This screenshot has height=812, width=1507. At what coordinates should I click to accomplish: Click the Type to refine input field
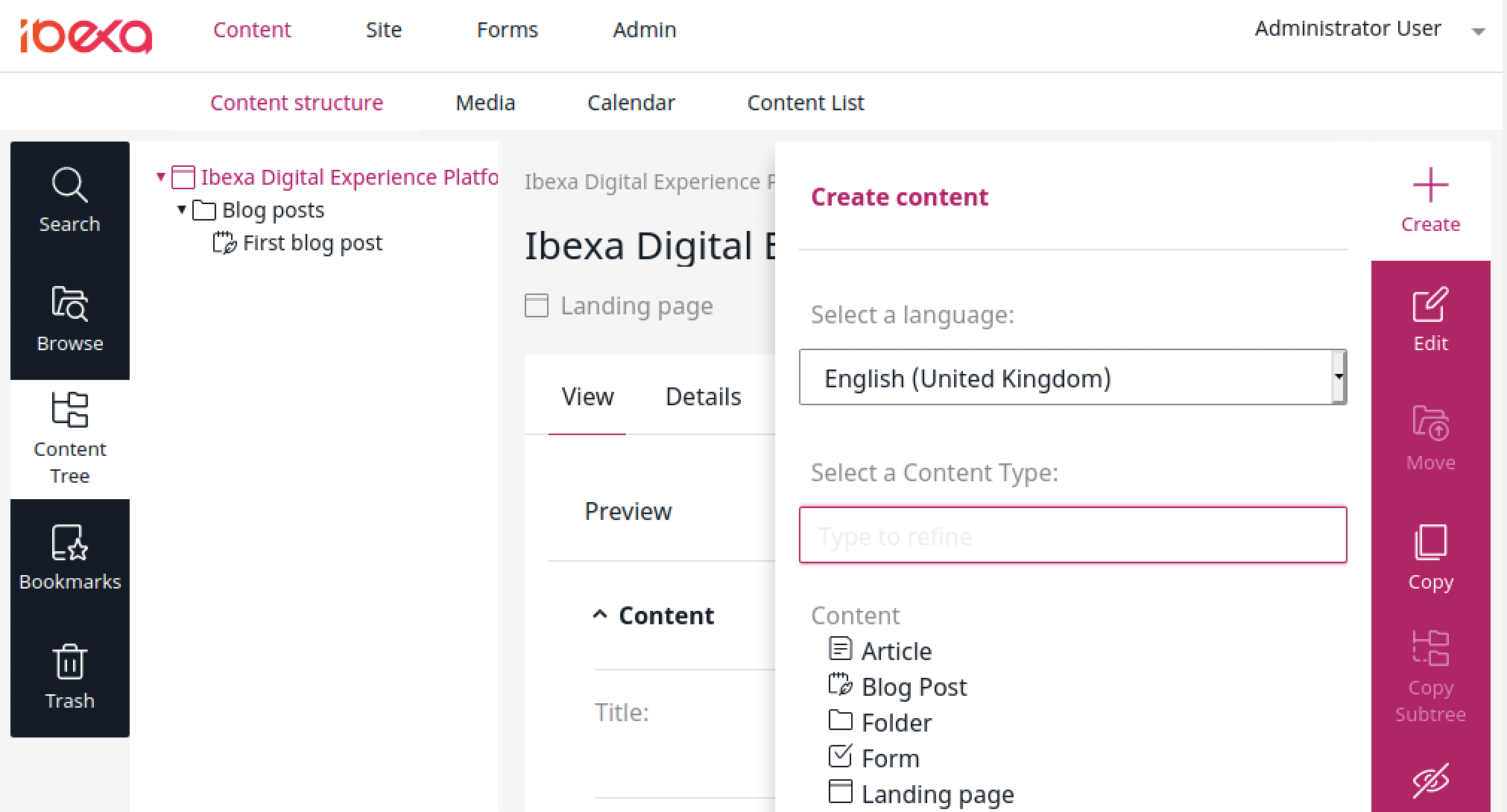pos(1072,535)
